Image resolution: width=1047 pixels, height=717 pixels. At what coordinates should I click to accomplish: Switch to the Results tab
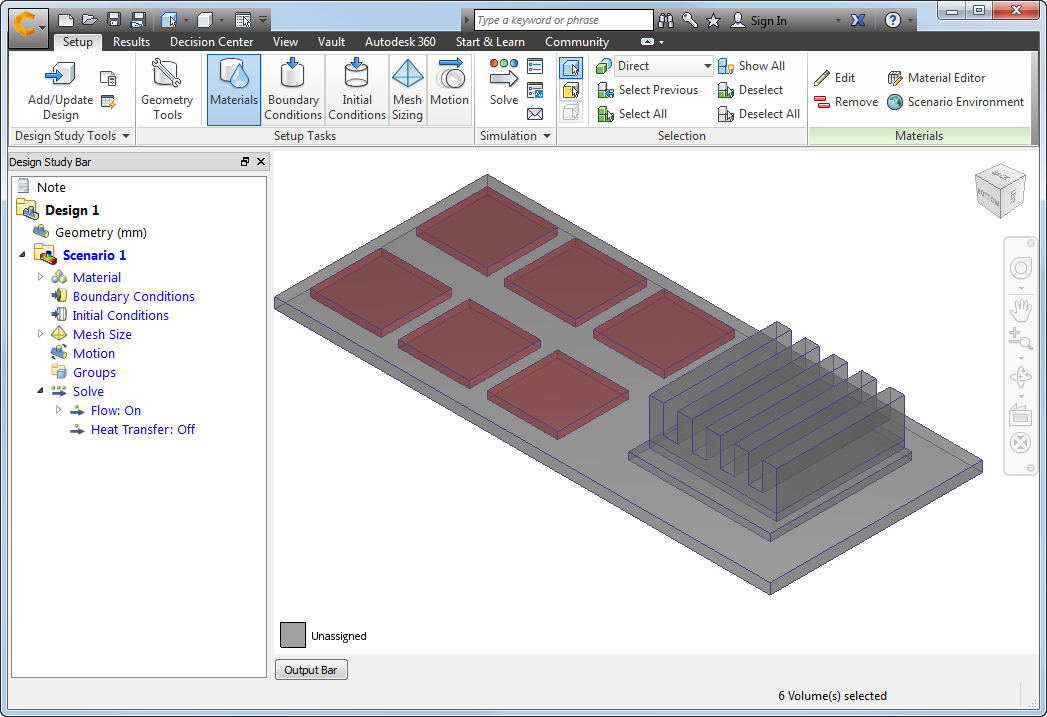132,42
